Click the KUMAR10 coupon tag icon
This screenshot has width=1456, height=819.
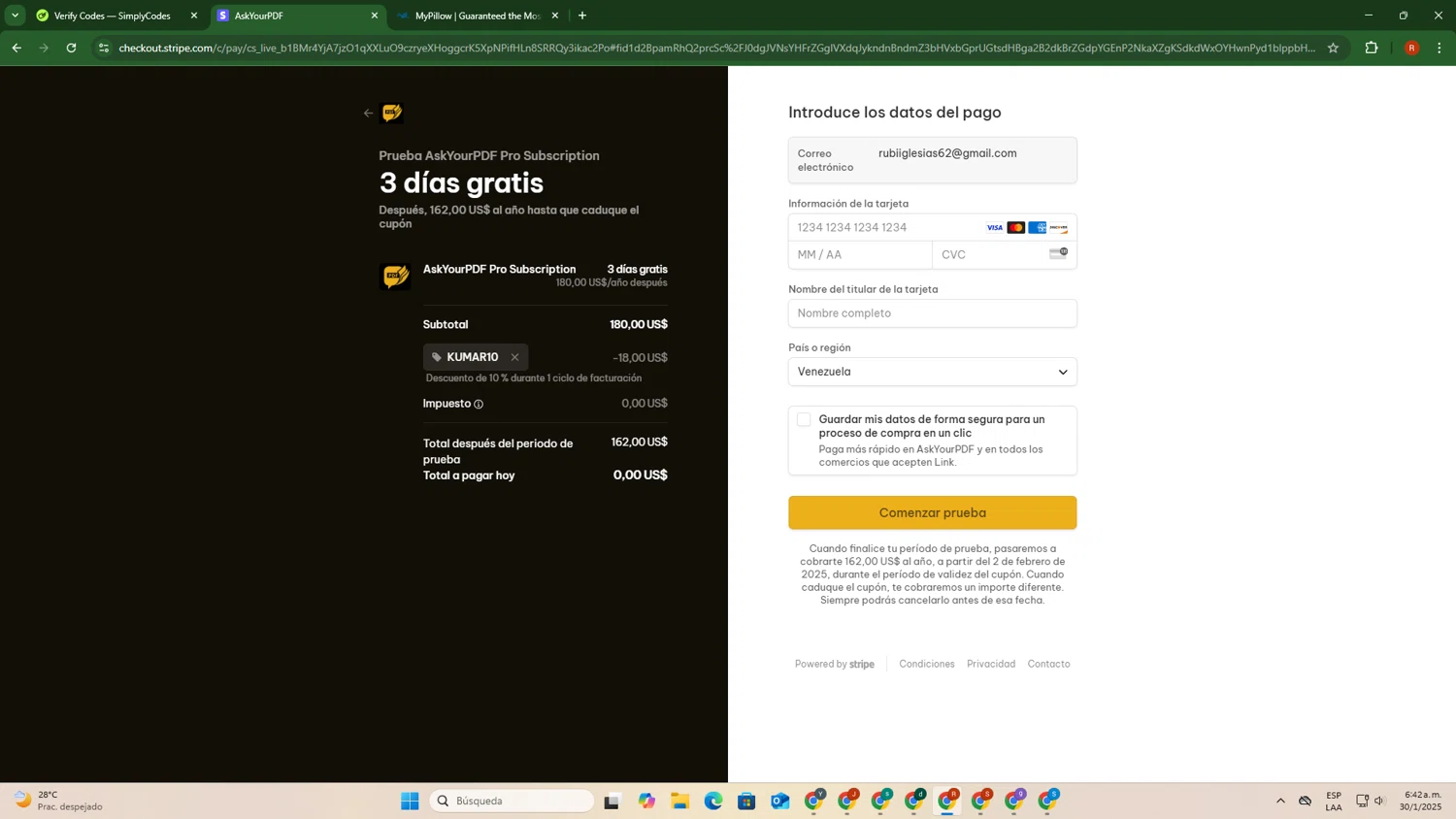point(437,357)
